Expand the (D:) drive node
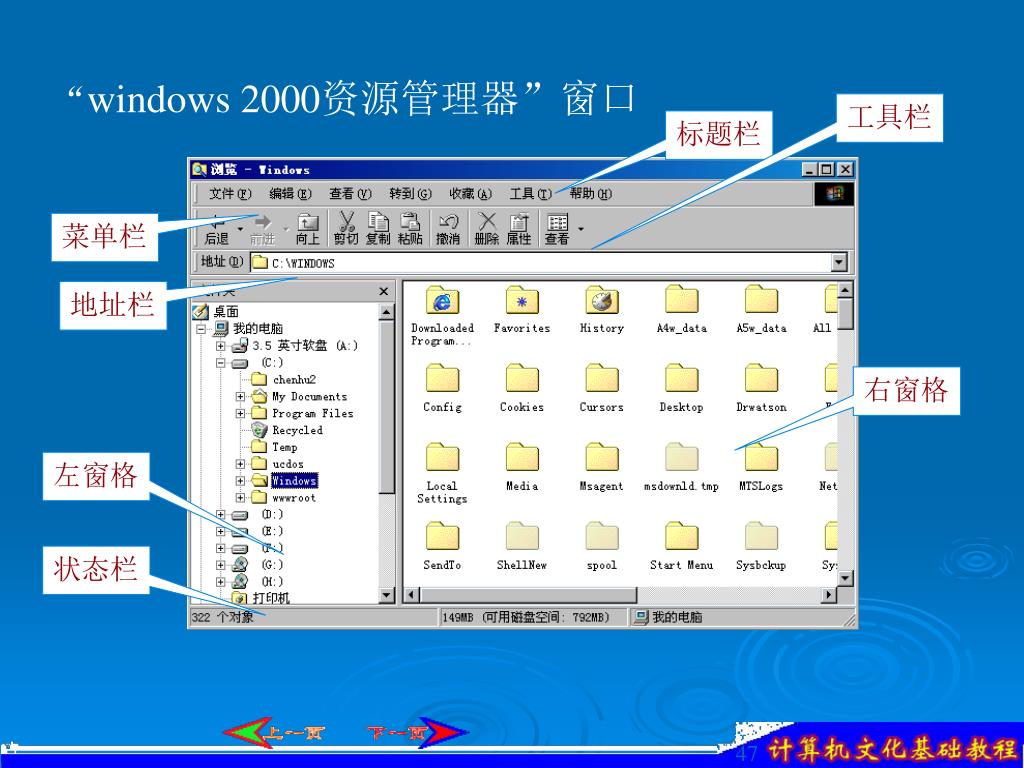Screen dimensions: 1024x768 tap(221, 515)
